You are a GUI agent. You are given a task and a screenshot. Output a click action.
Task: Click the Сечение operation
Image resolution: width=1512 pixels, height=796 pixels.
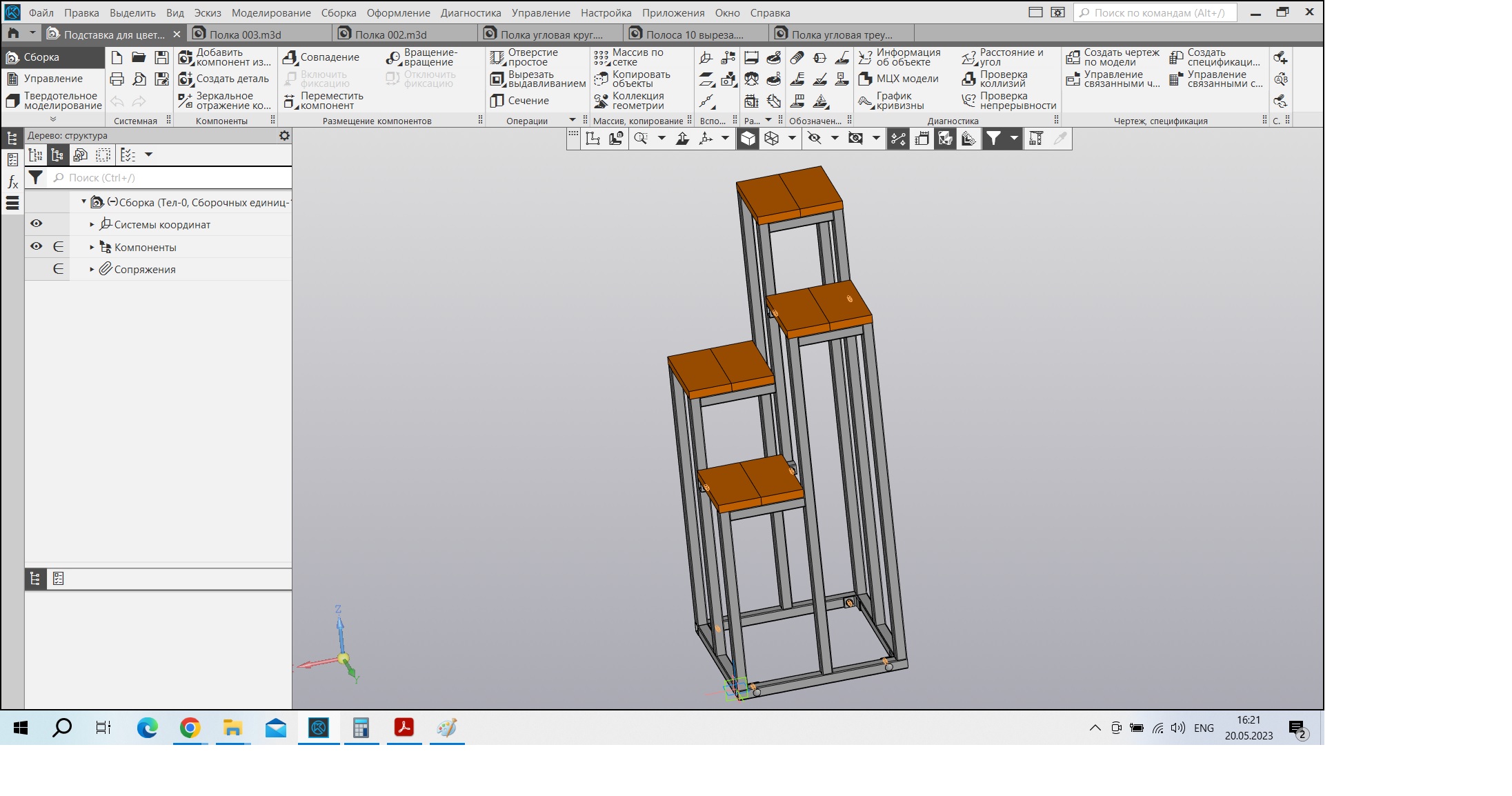[x=519, y=101]
